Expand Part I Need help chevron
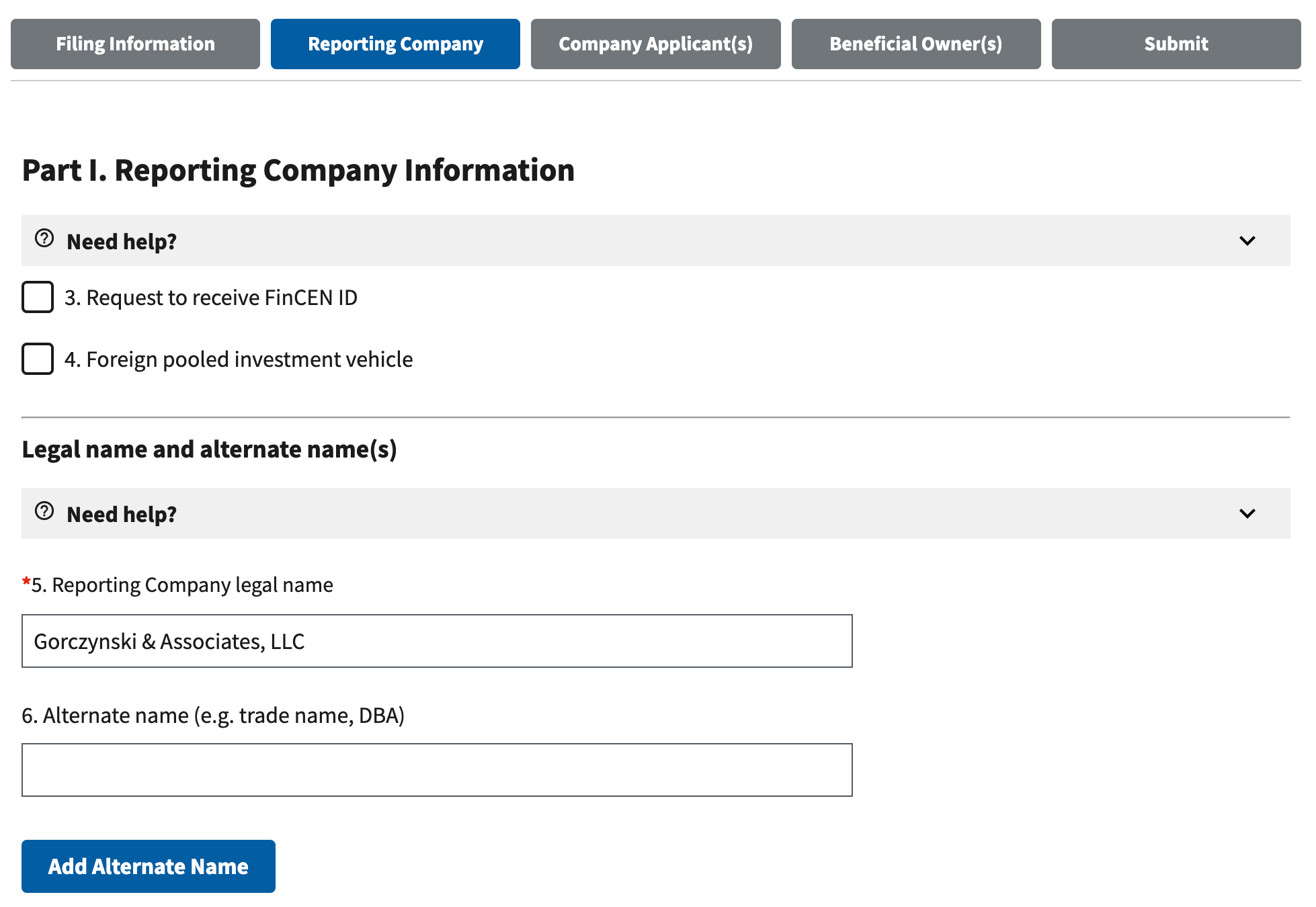The height and width of the screenshot is (907, 1316). (x=1247, y=241)
